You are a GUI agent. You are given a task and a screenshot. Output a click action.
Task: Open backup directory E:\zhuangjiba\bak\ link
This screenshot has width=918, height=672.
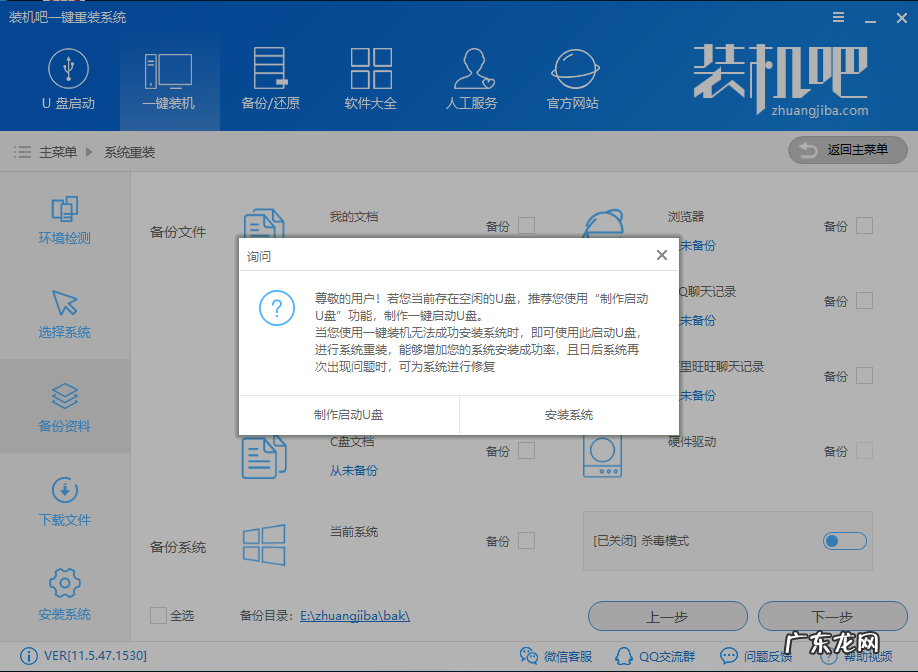click(x=355, y=616)
